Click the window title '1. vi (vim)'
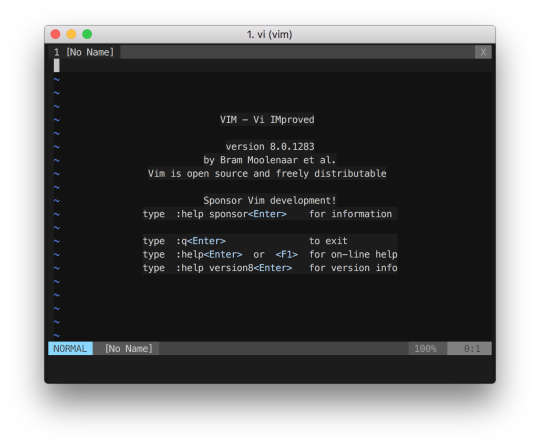Screen dimensions: 540x447 (269, 34)
